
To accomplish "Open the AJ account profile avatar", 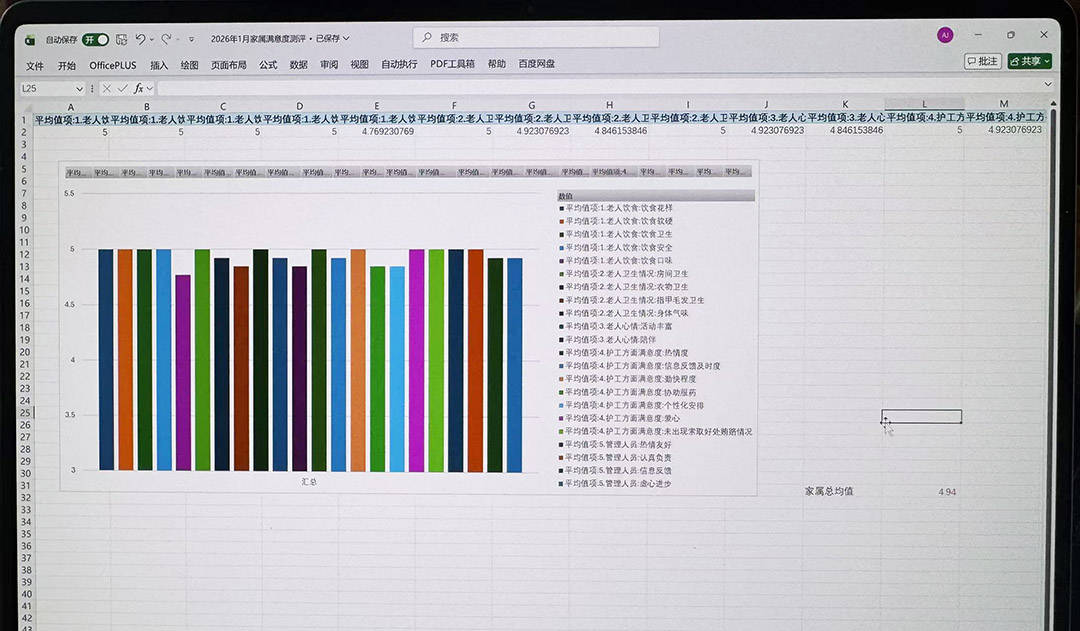I will click(945, 35).
